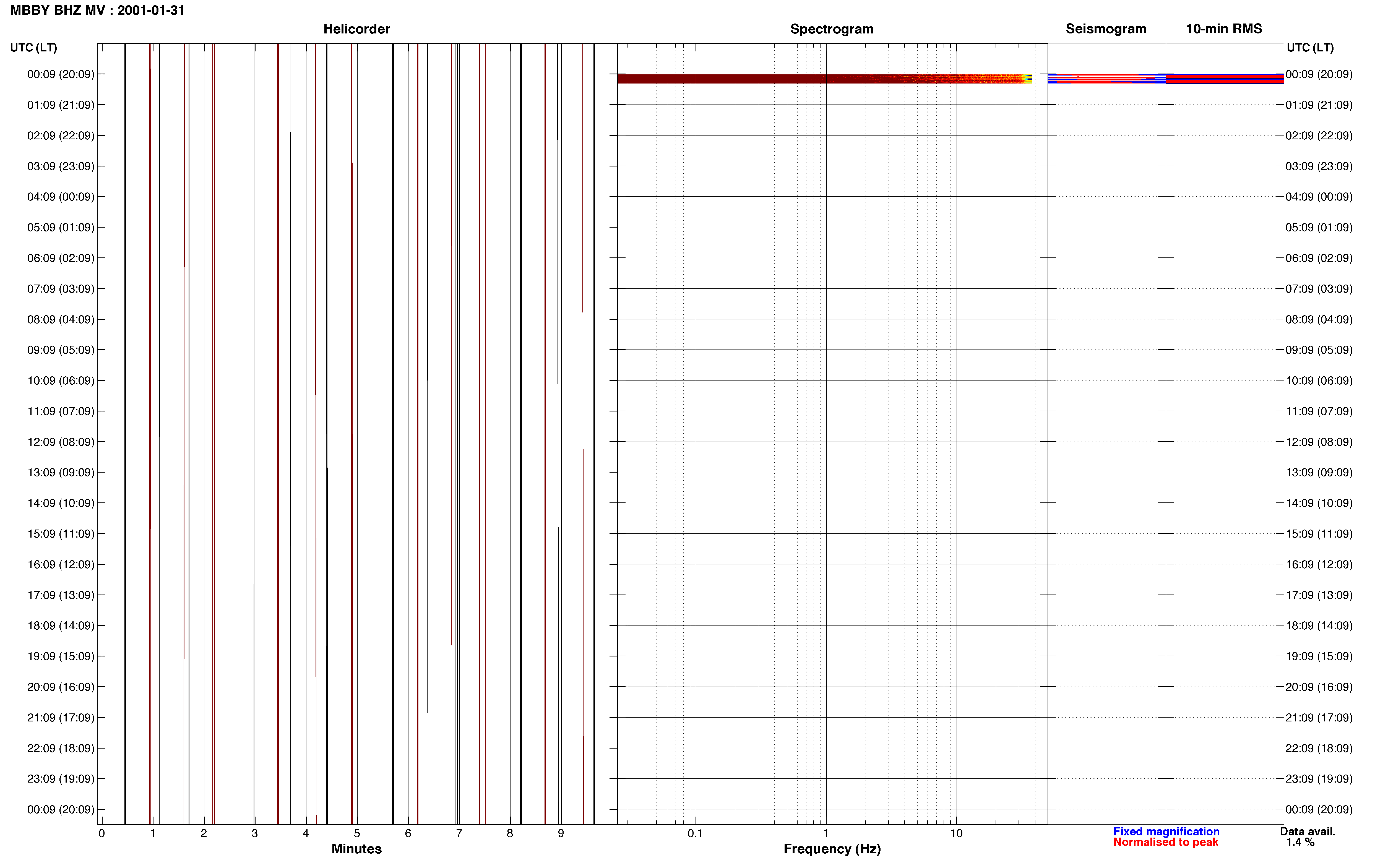Click minute tick 3 on the Helicorder axis

click(x=255, y=833)
